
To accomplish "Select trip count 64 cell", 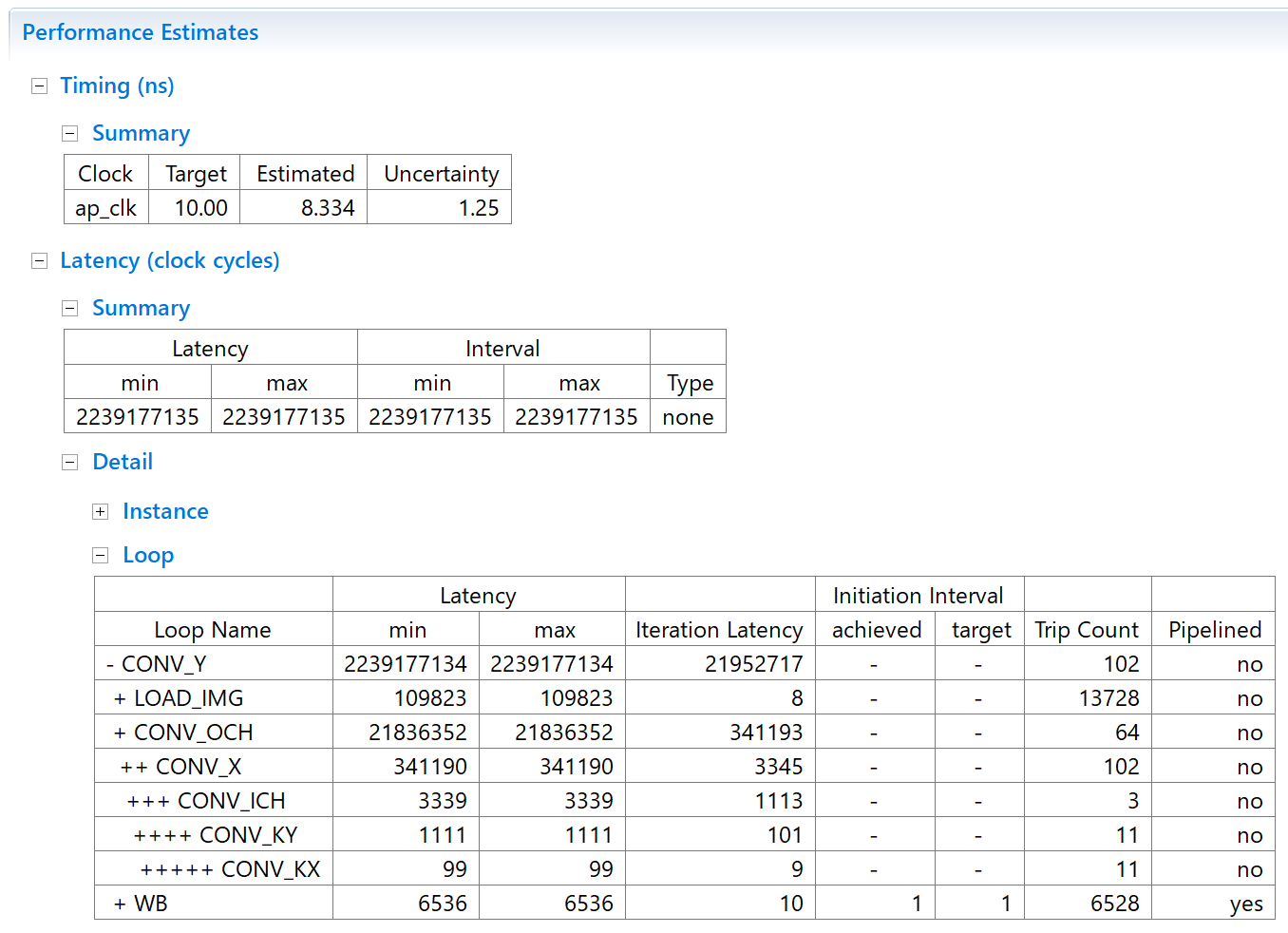I will [x=1088, y=732].
